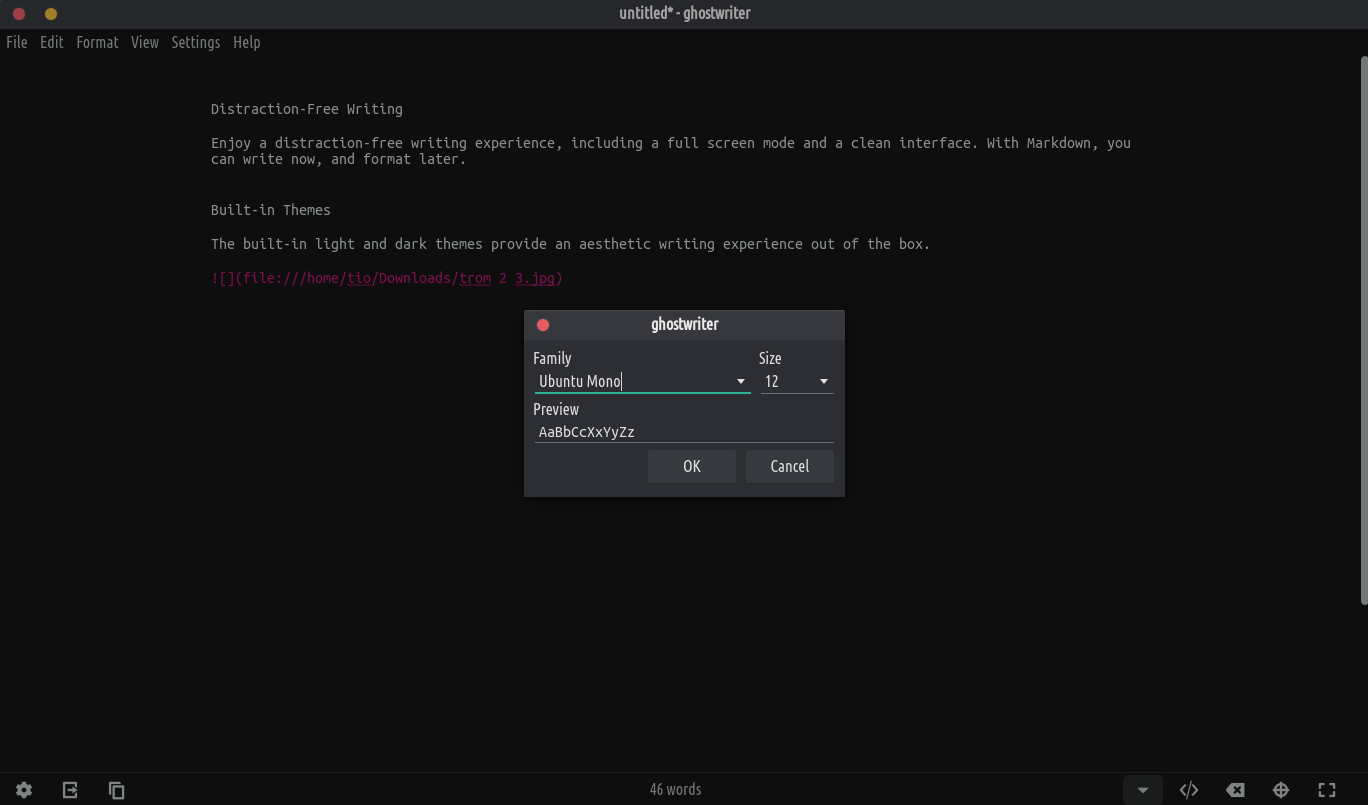Cancel the font dialog

point(790,466)
